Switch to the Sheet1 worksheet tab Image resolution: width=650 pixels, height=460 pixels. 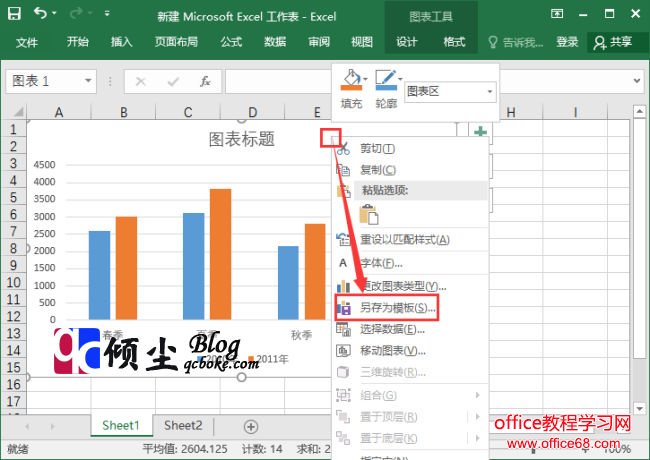pyautogui.click(x=121, y=426)
